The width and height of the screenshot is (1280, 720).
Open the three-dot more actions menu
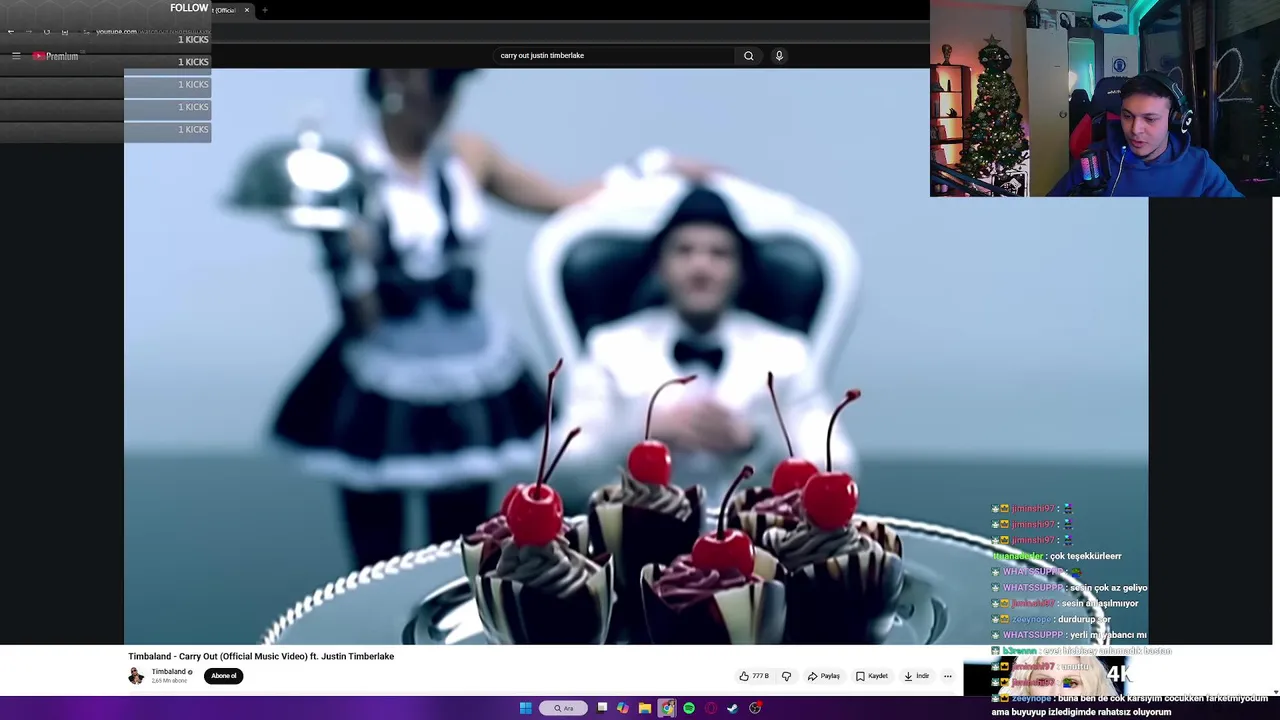click(x=948, y=676)
